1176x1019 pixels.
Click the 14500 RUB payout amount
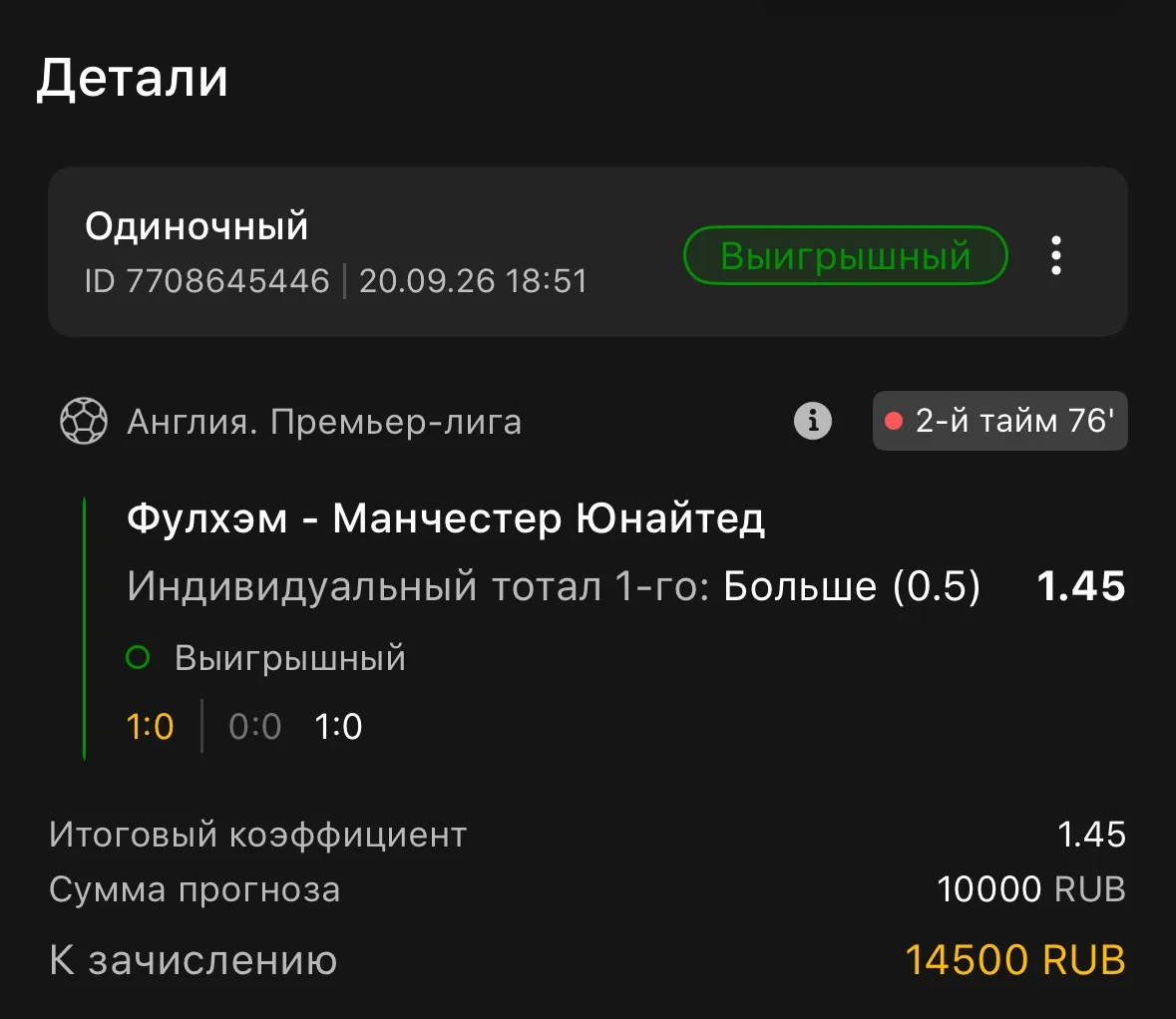coord(1015,960)
